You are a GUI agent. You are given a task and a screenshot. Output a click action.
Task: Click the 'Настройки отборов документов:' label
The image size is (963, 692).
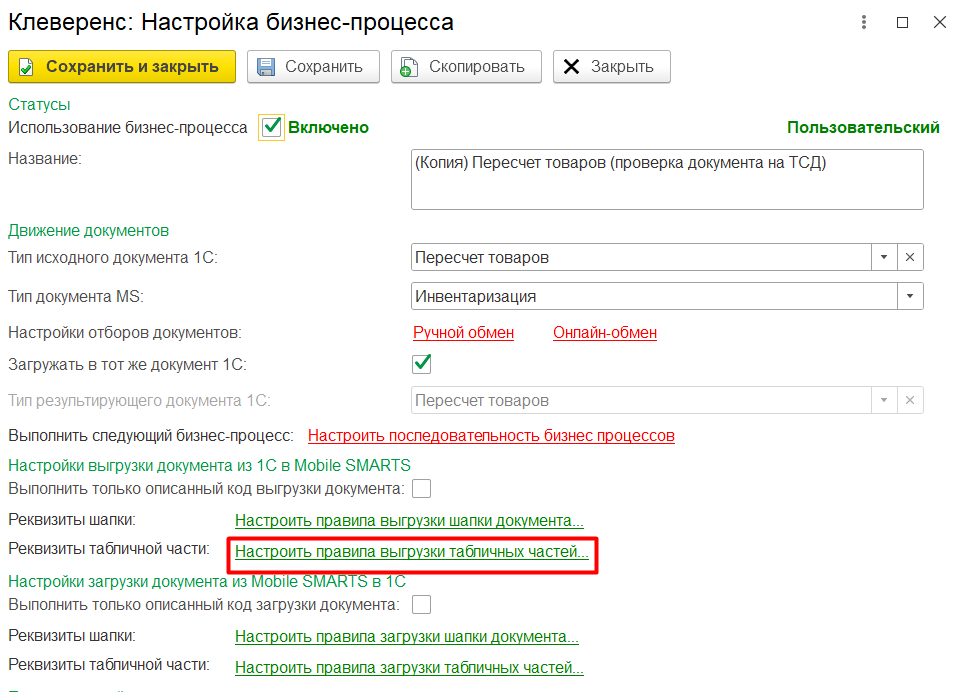(x=125, y=333)
